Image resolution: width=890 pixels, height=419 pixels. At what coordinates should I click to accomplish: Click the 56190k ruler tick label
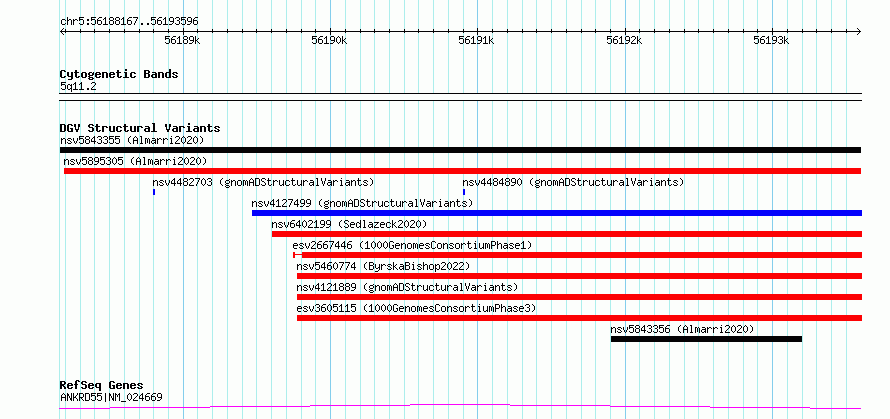coord(329,40)
